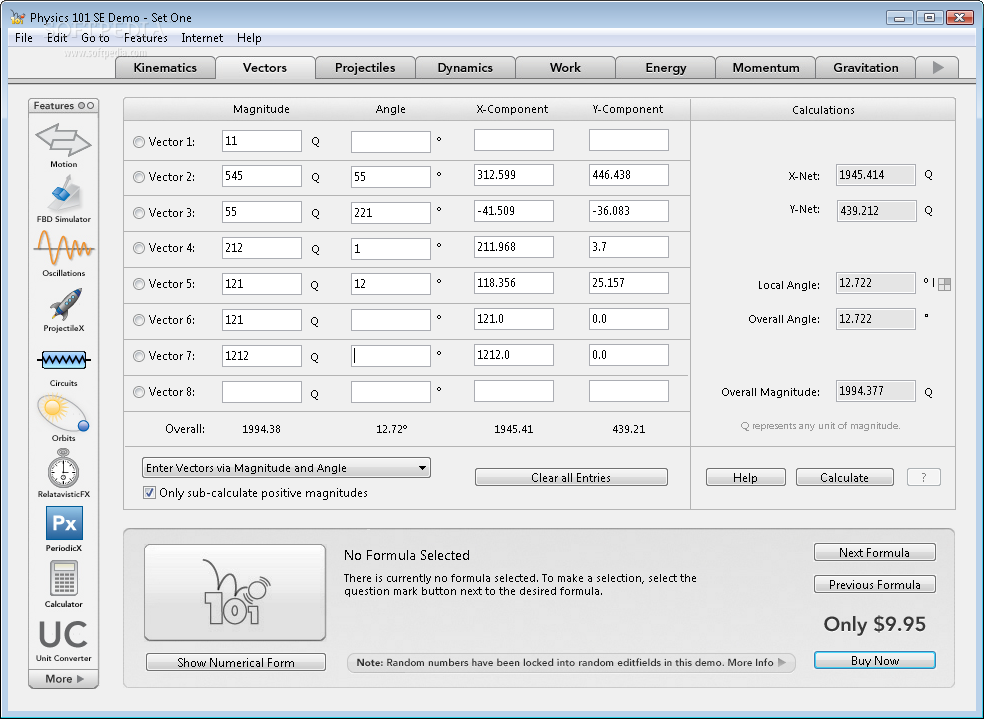Switch to the Projectiles tab
Viewport: 984px width, 719px height.
click(x=365, y=67)
